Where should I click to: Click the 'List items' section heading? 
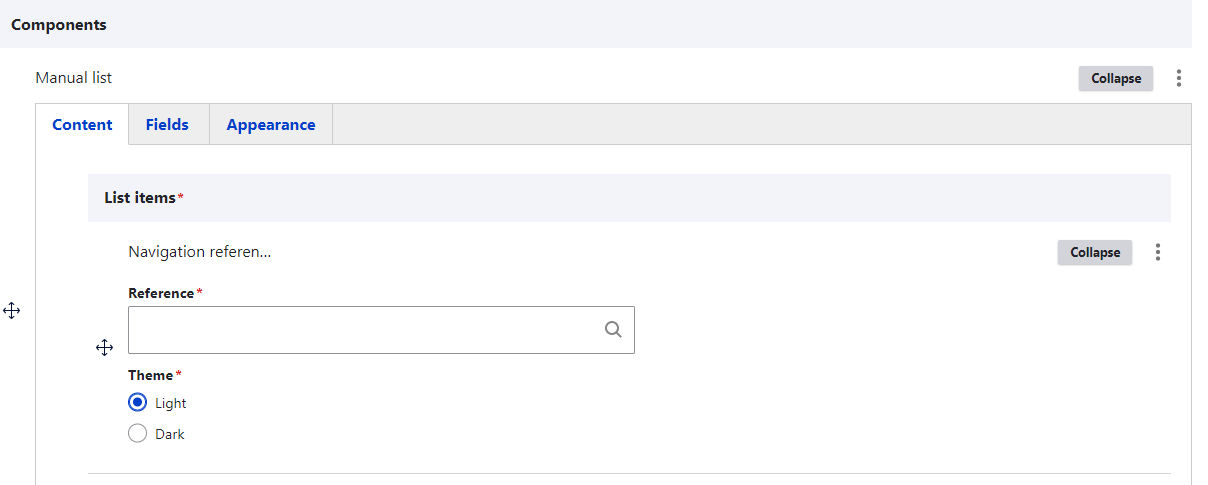(x=140, y=198)
